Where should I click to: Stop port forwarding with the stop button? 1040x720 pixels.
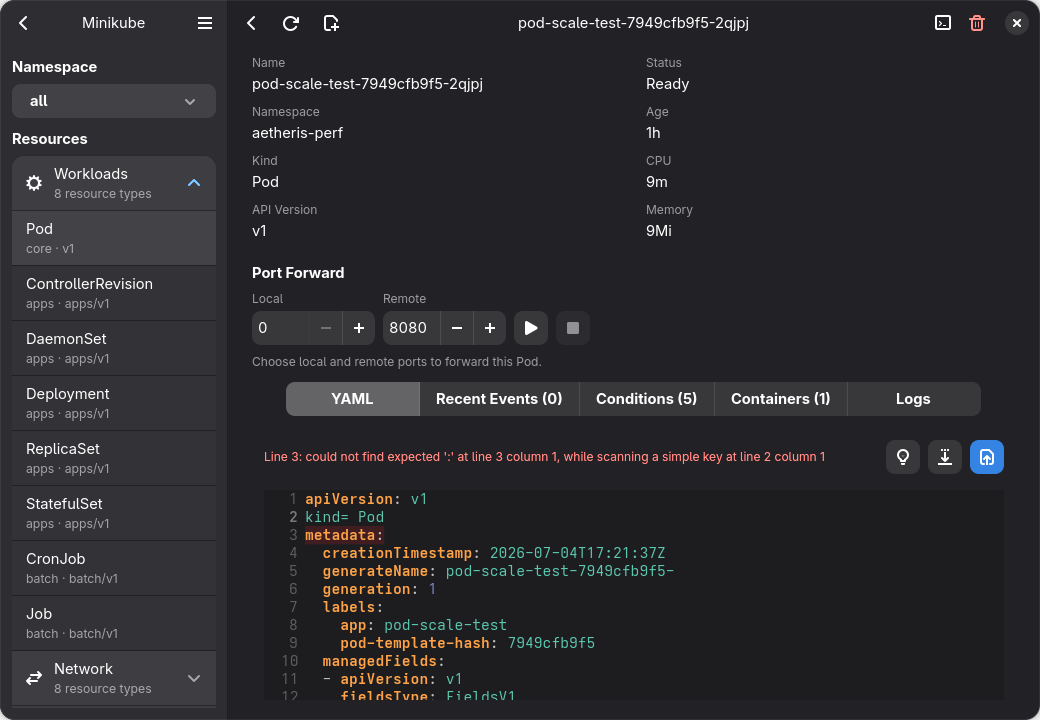(x=573, y=328)
